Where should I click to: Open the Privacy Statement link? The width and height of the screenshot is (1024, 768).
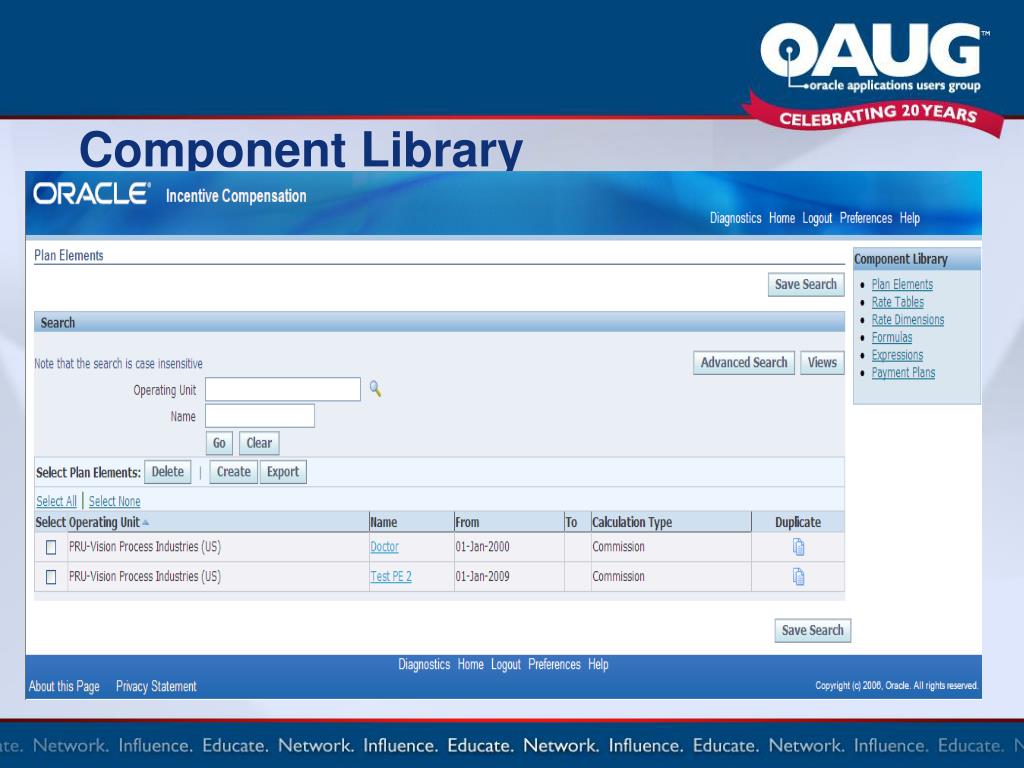(x=156, y=686)
